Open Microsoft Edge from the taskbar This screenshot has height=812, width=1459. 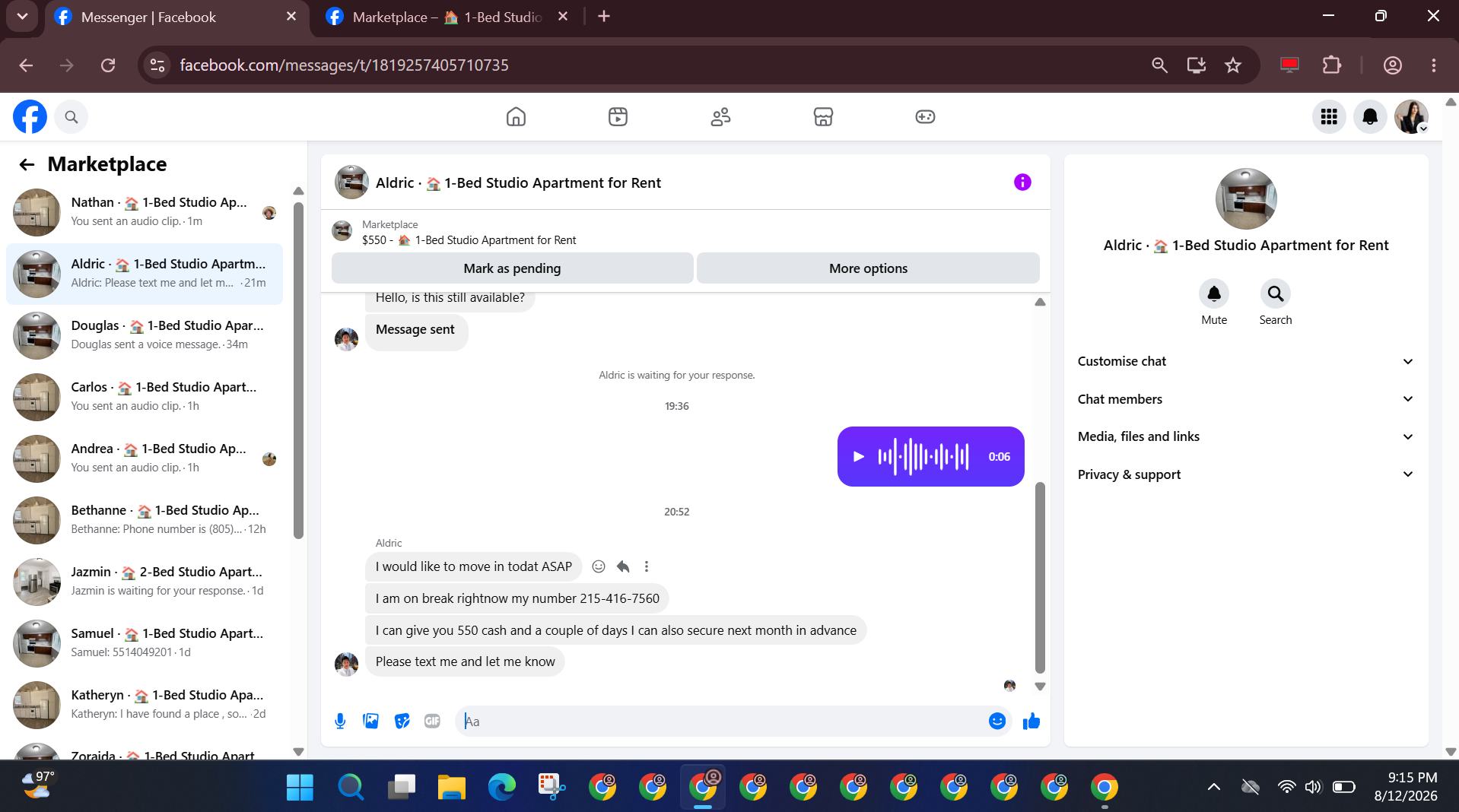point(501,787)
